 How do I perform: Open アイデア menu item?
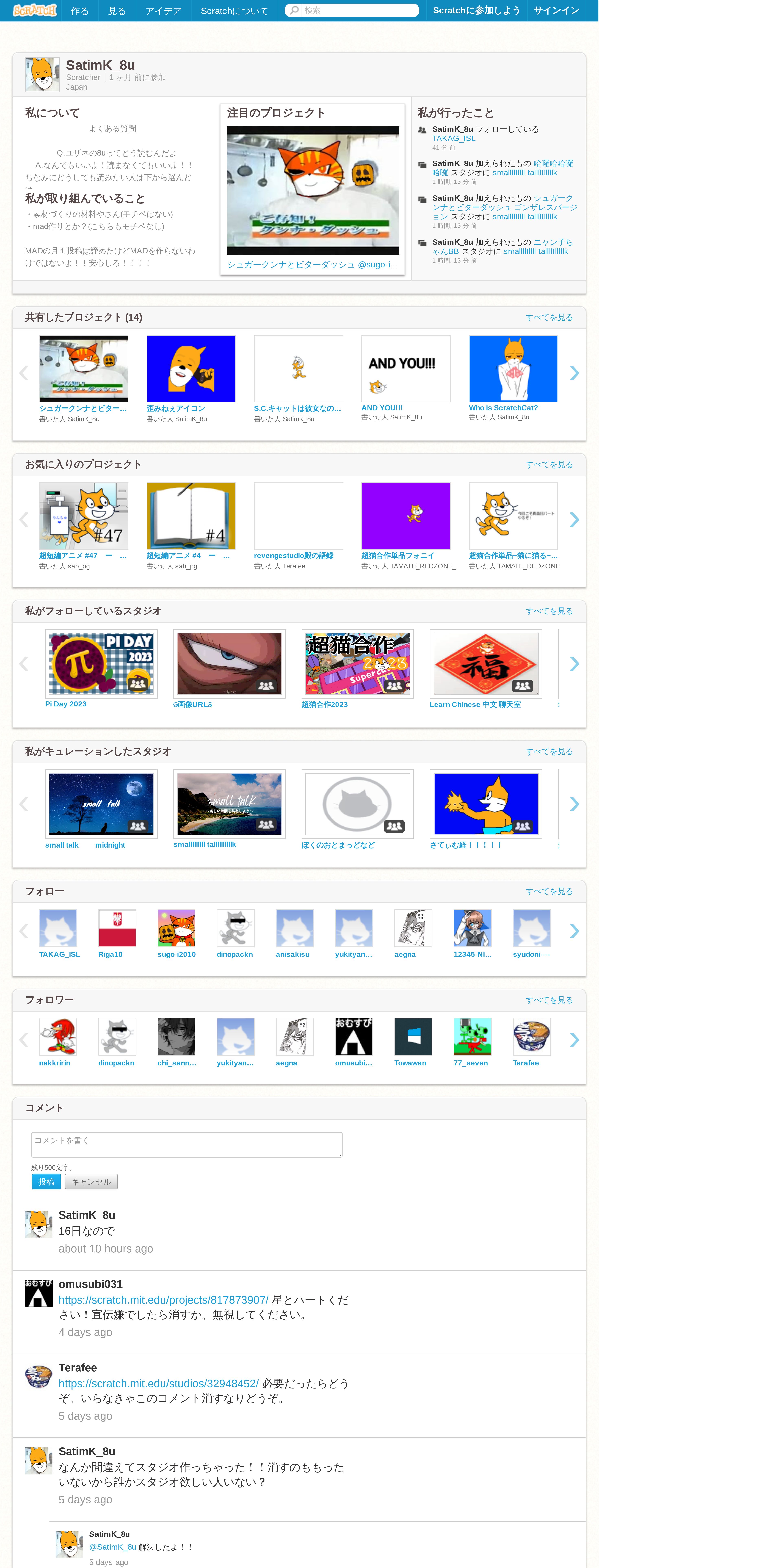click(x=163, y=11)
